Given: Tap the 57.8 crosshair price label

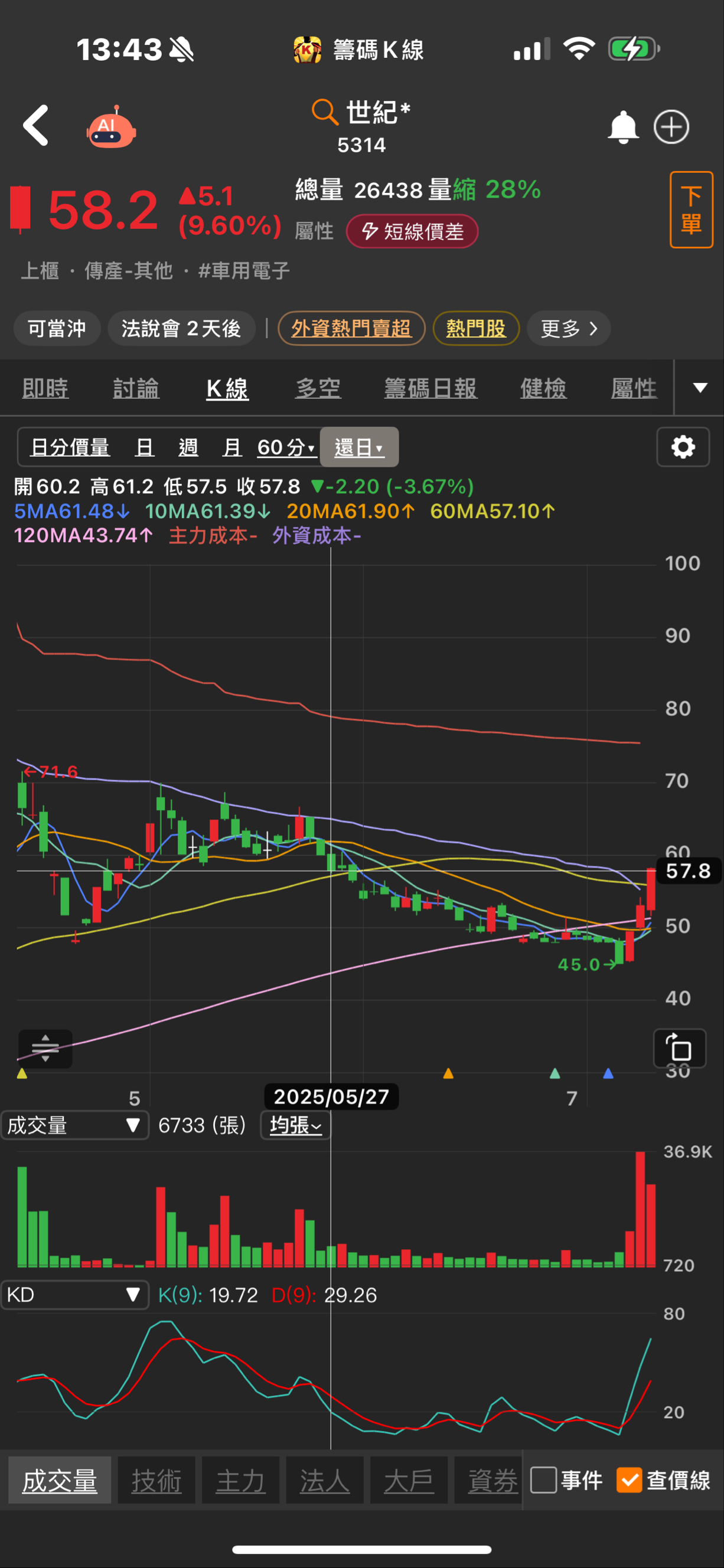Looking at the screenshot, I should (x=689, y=870).
